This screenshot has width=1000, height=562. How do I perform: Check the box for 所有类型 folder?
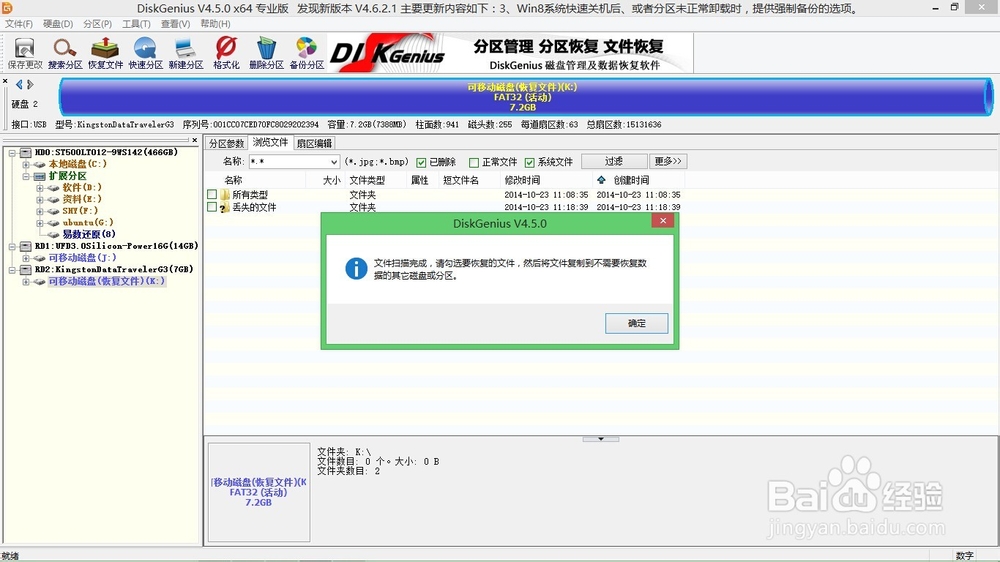tap(212, 194)
